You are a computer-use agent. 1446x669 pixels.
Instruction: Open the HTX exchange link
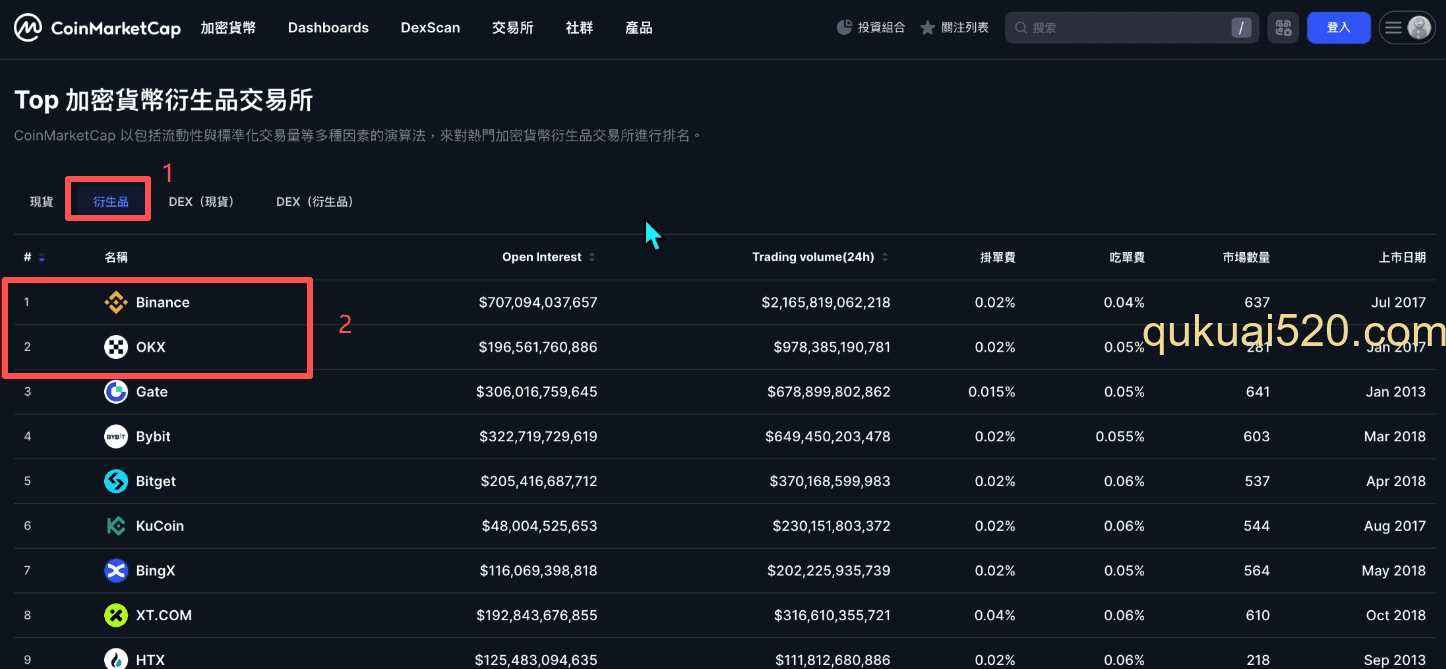click(150, 660)
